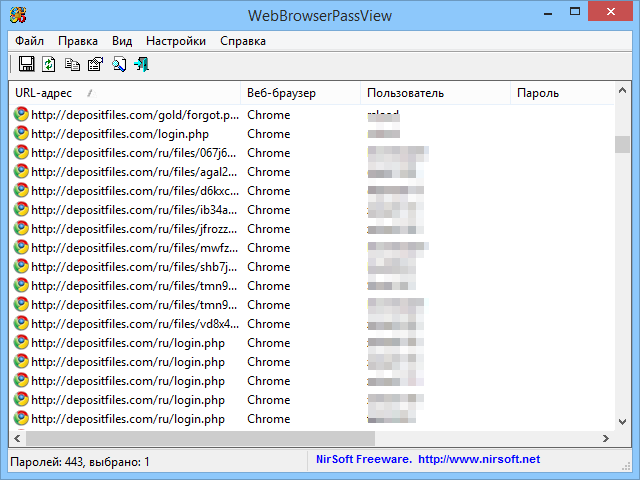
Task: Sort by the Пароль column header
Action: 562,93
